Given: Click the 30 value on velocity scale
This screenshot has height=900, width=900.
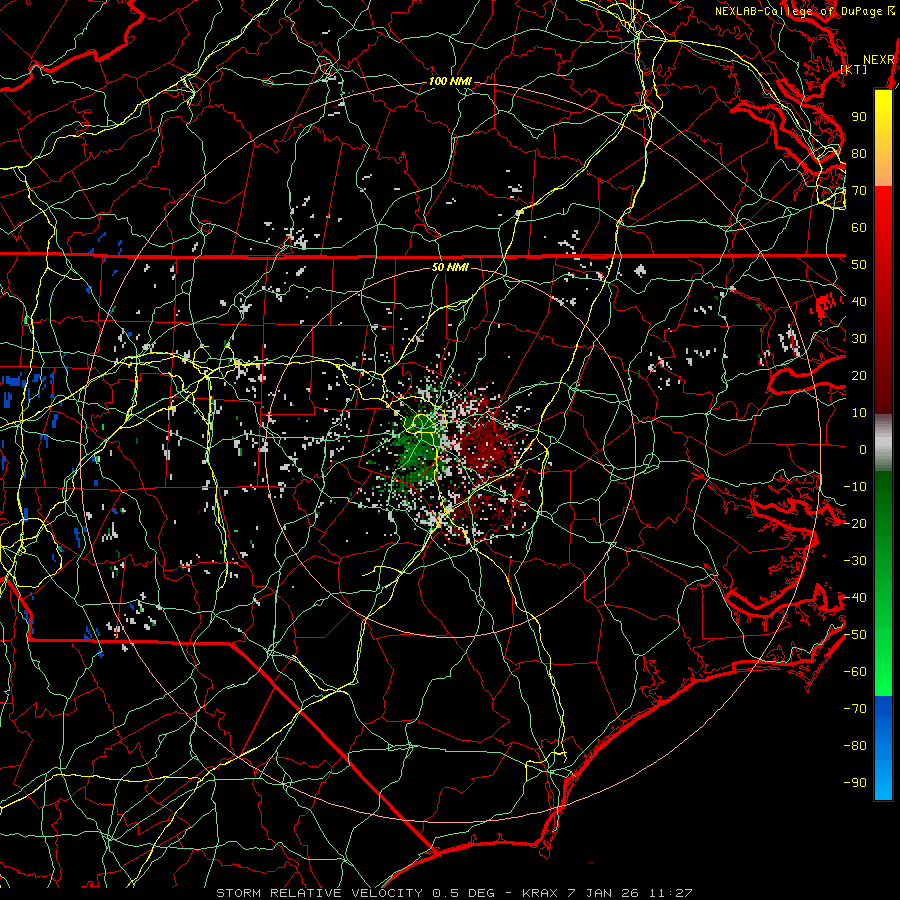Looking at the screenshot, I should tap(859, 339).
